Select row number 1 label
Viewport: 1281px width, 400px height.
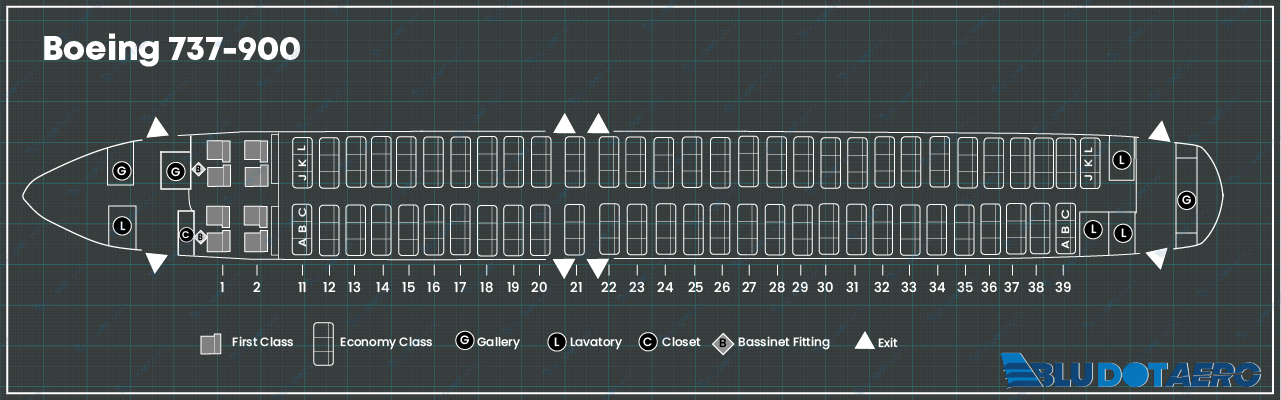(x=222, y=287)
